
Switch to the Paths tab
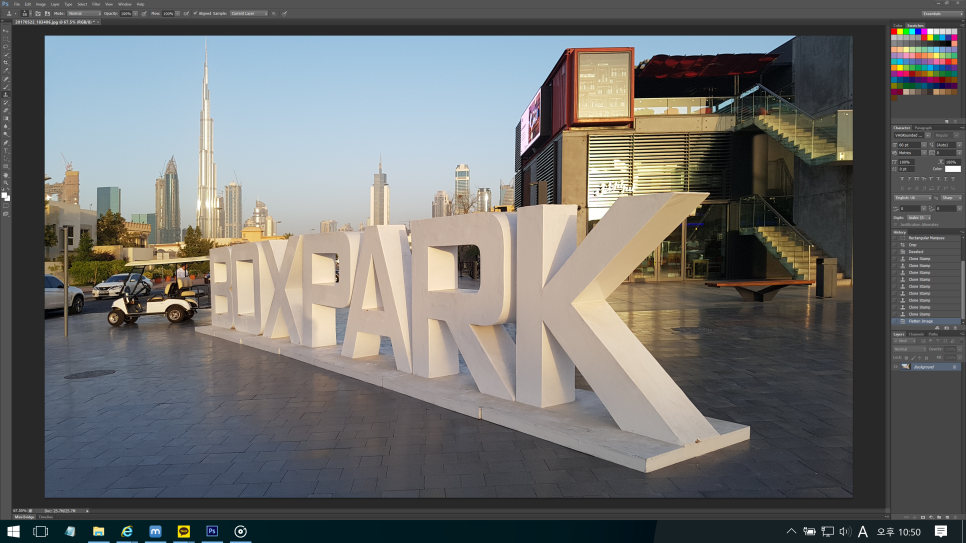933,334
